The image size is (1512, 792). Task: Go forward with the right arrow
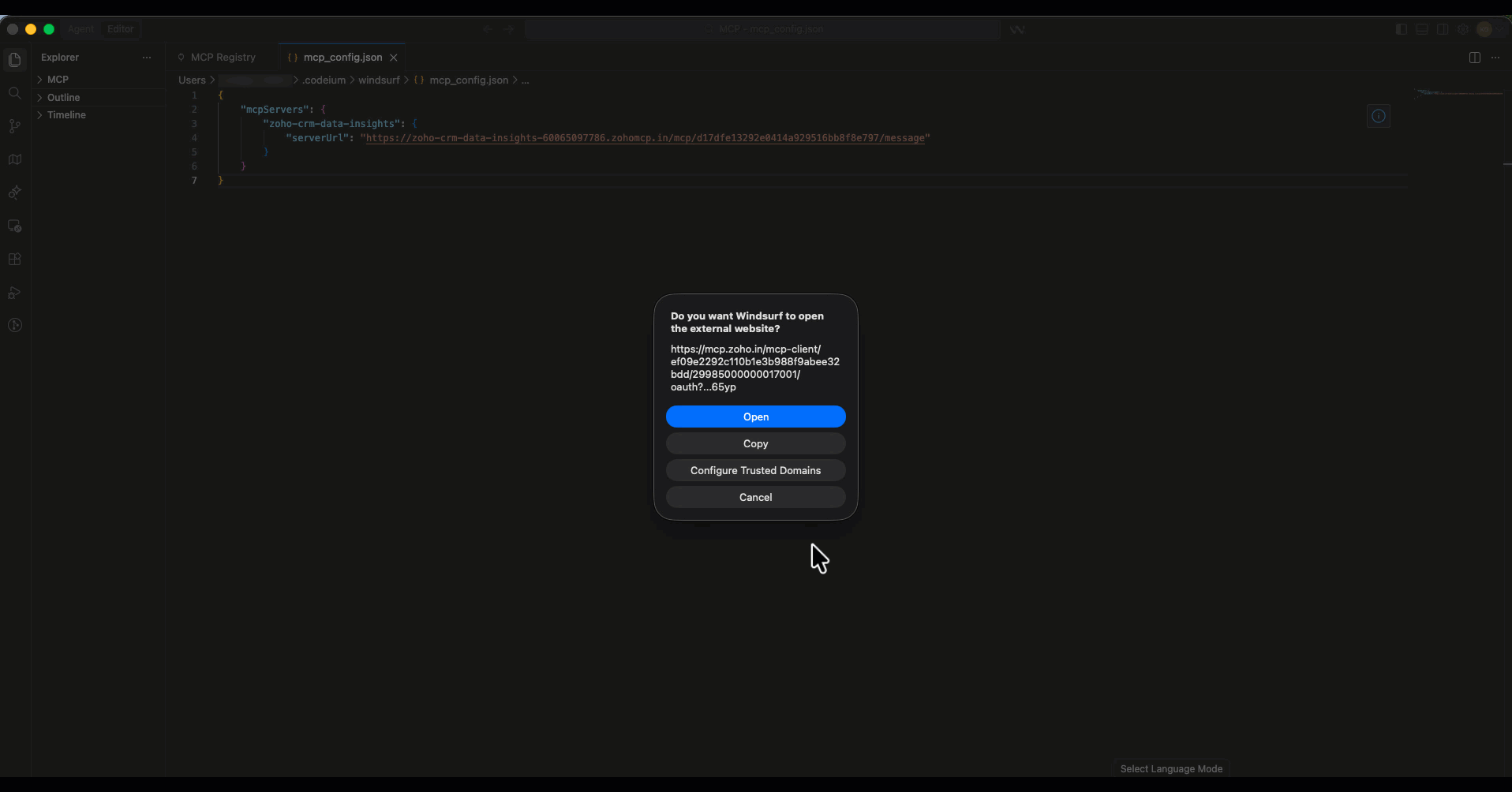pyautogui.click(x=509, y=29)
